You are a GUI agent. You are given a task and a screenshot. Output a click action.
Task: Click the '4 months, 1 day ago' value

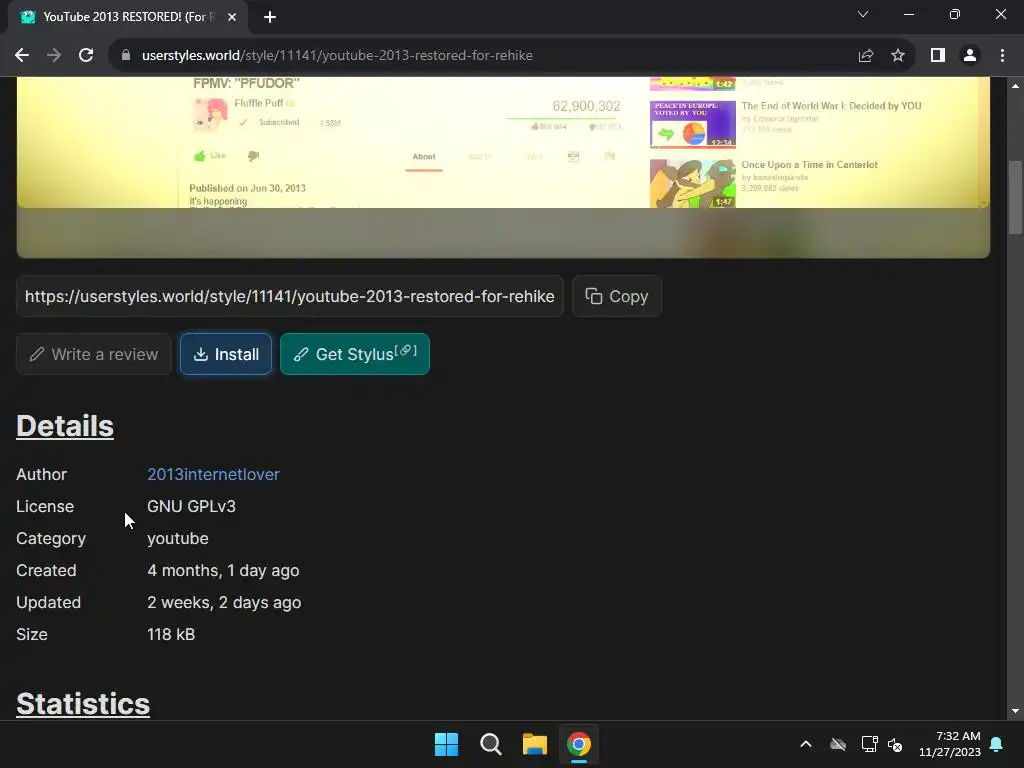(223, 570)
